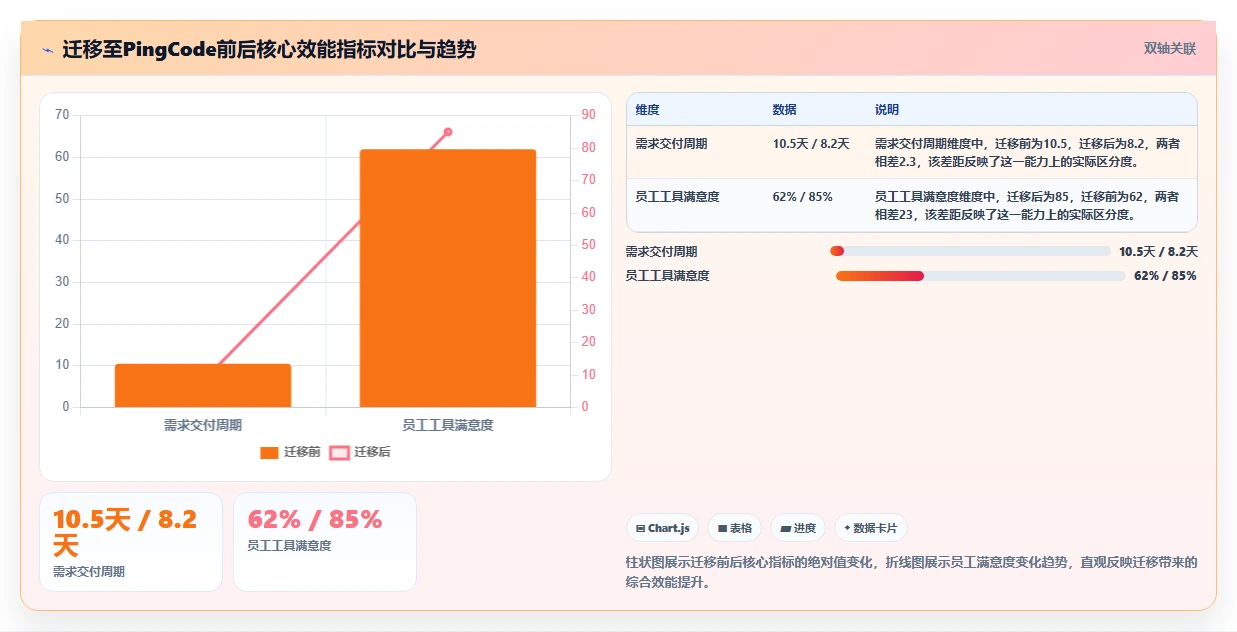
Task: Click table cell 62% / 85%
Action: [803, 197]
